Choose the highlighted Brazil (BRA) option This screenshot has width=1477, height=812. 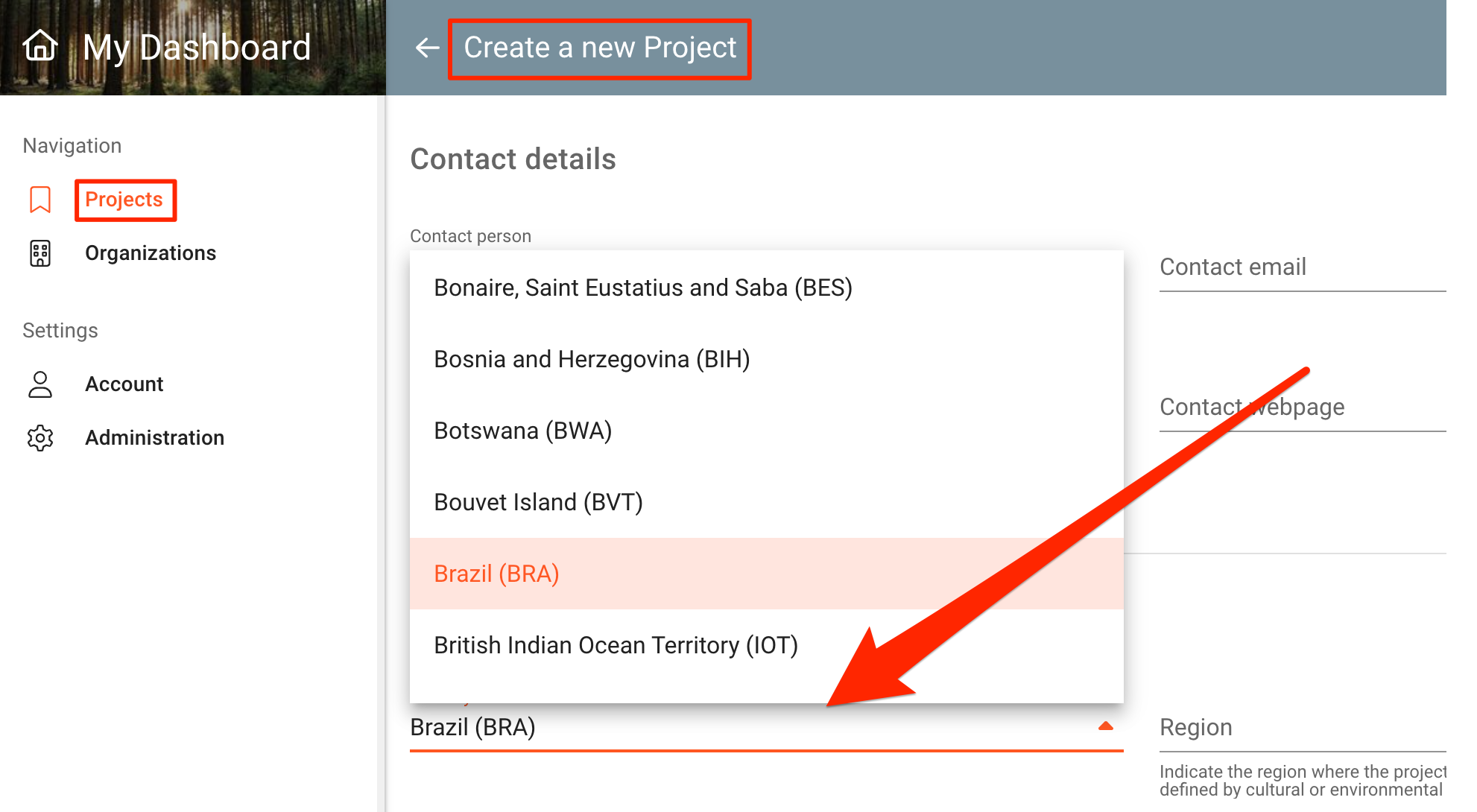496,574
